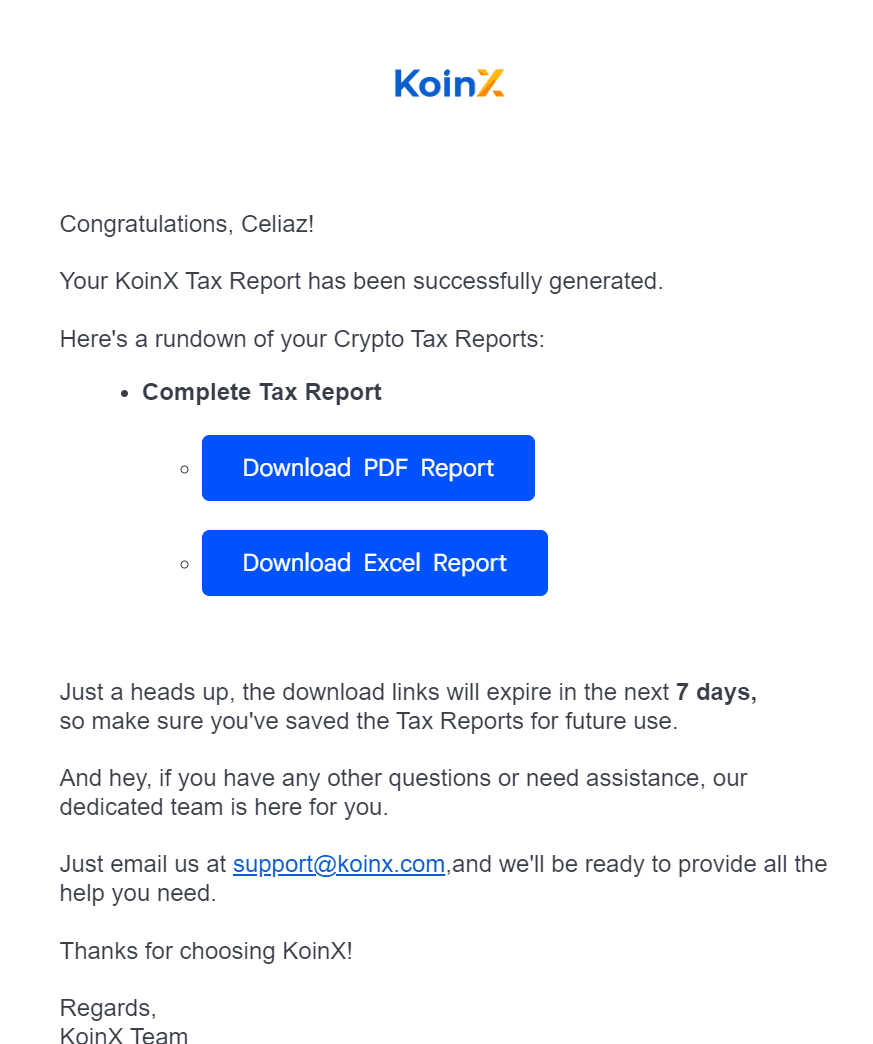Click the solid bullet before Complete Tax Report
This screenshot has height=1044, width=873.
[124, 394]
